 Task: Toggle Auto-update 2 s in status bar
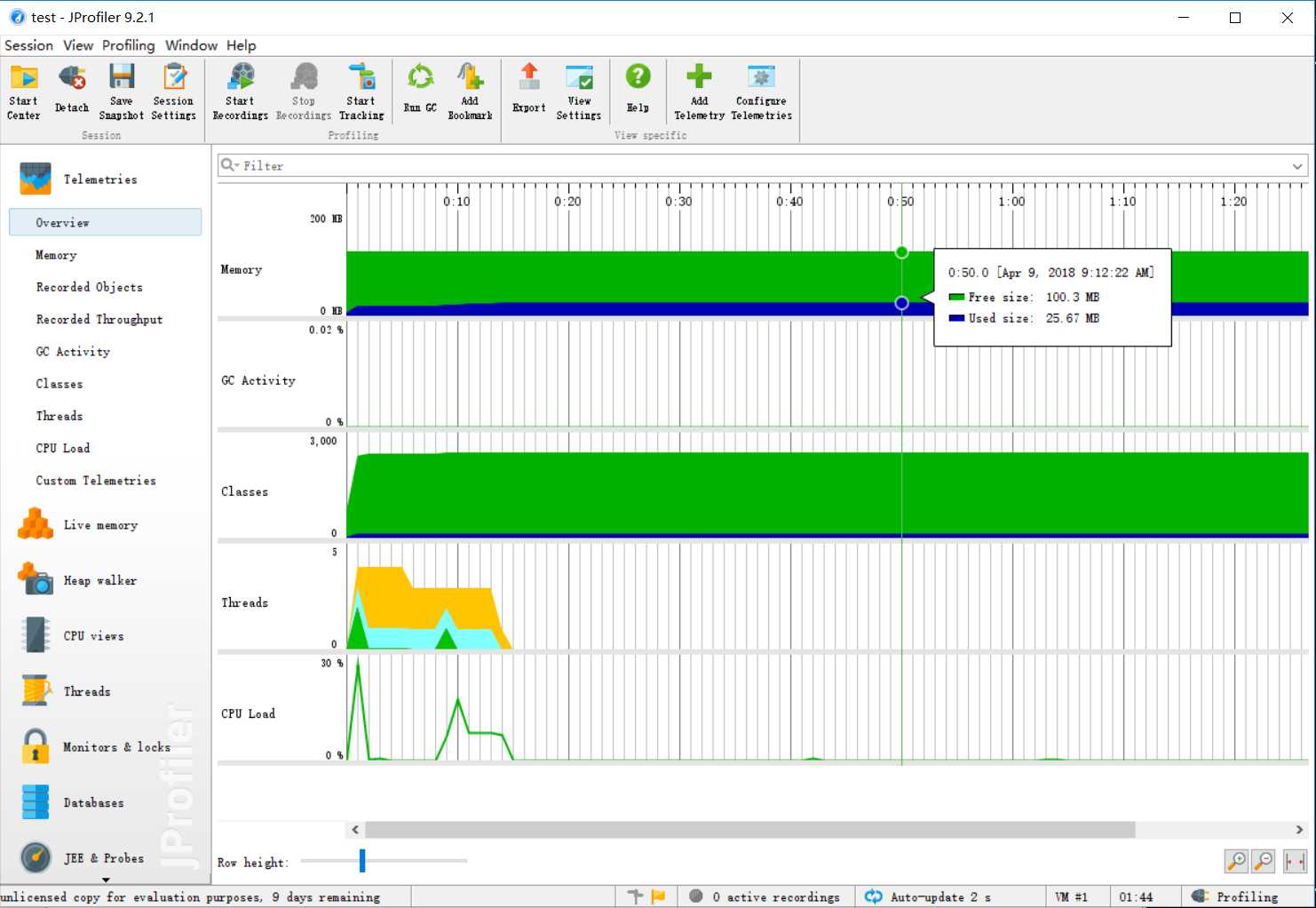coord(928,896)
